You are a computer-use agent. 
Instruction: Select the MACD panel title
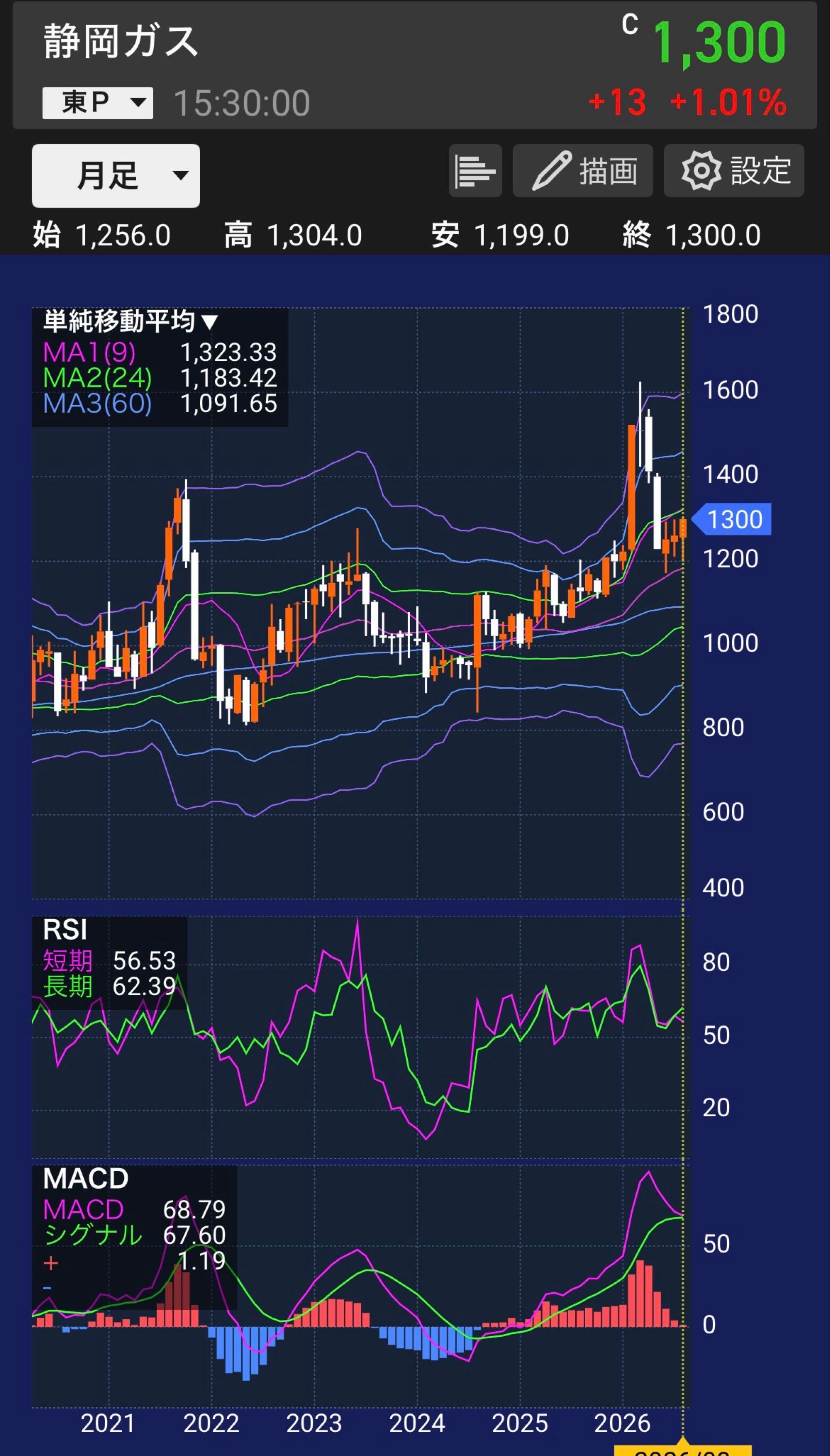click(x=86, y=1179)
